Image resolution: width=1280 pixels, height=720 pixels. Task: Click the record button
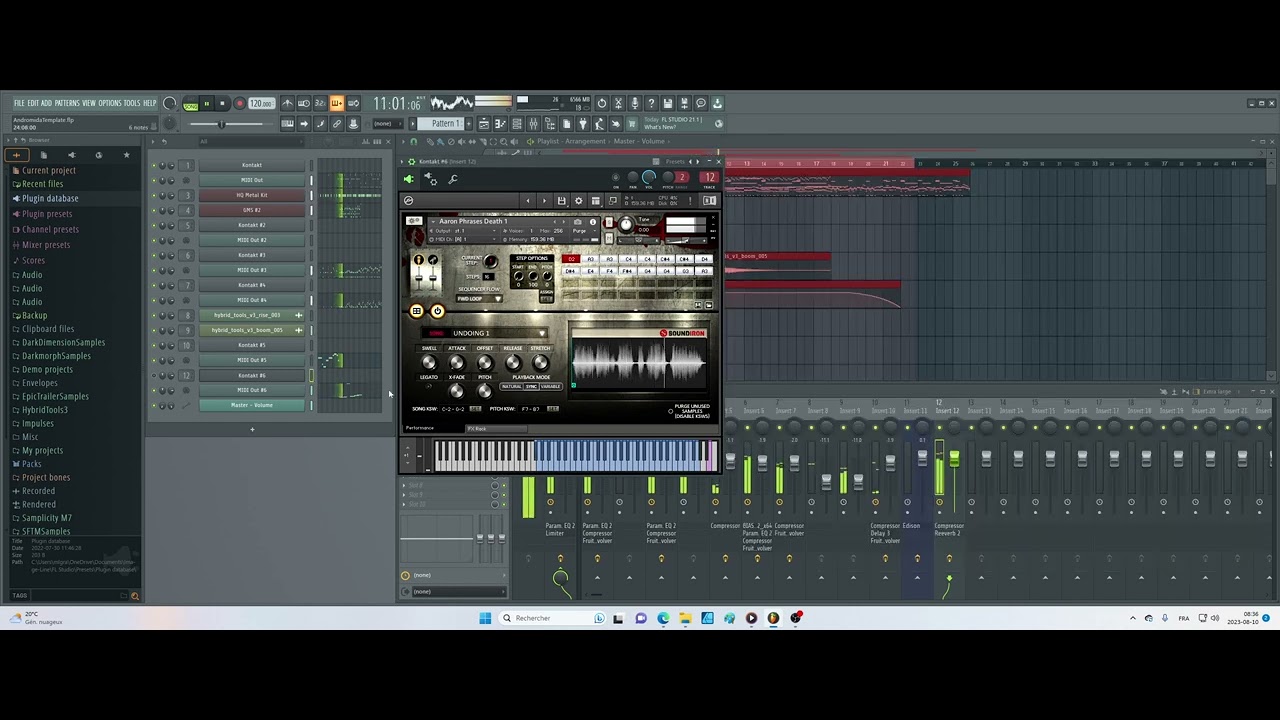(x=239, y=103)
